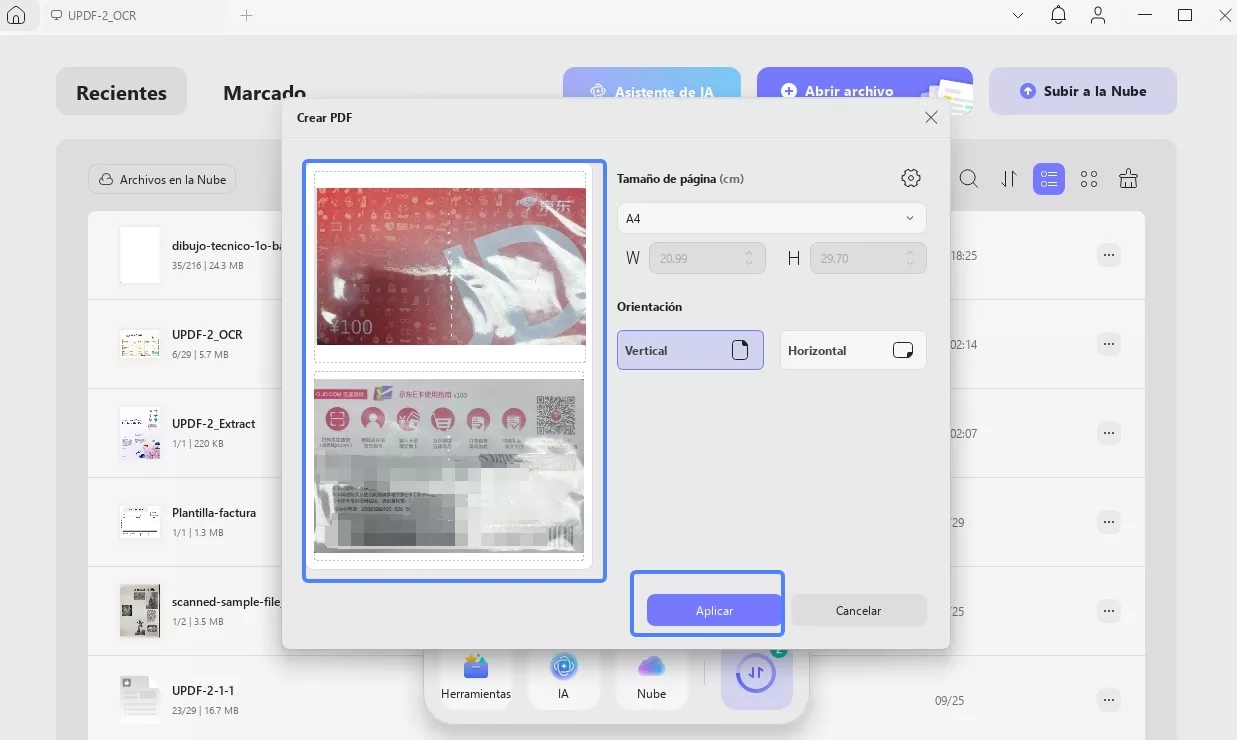
Task: Open more options for dibujo-tecnico file
Action: [1108, 255]
